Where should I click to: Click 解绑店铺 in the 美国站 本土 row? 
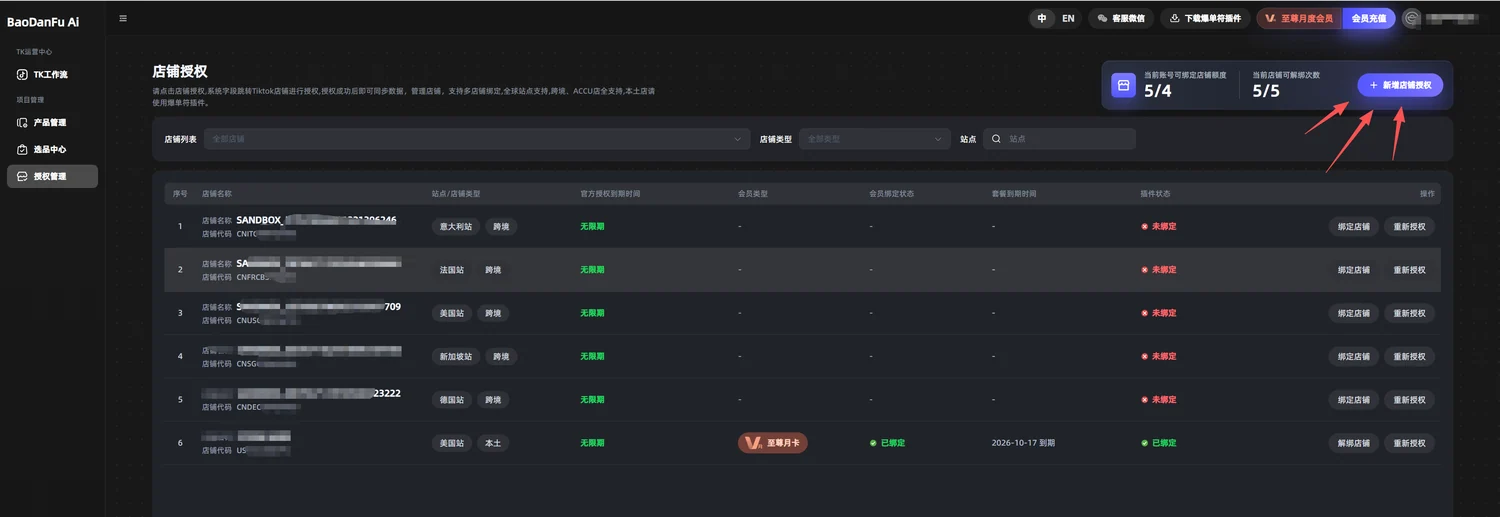(1354, 443)
